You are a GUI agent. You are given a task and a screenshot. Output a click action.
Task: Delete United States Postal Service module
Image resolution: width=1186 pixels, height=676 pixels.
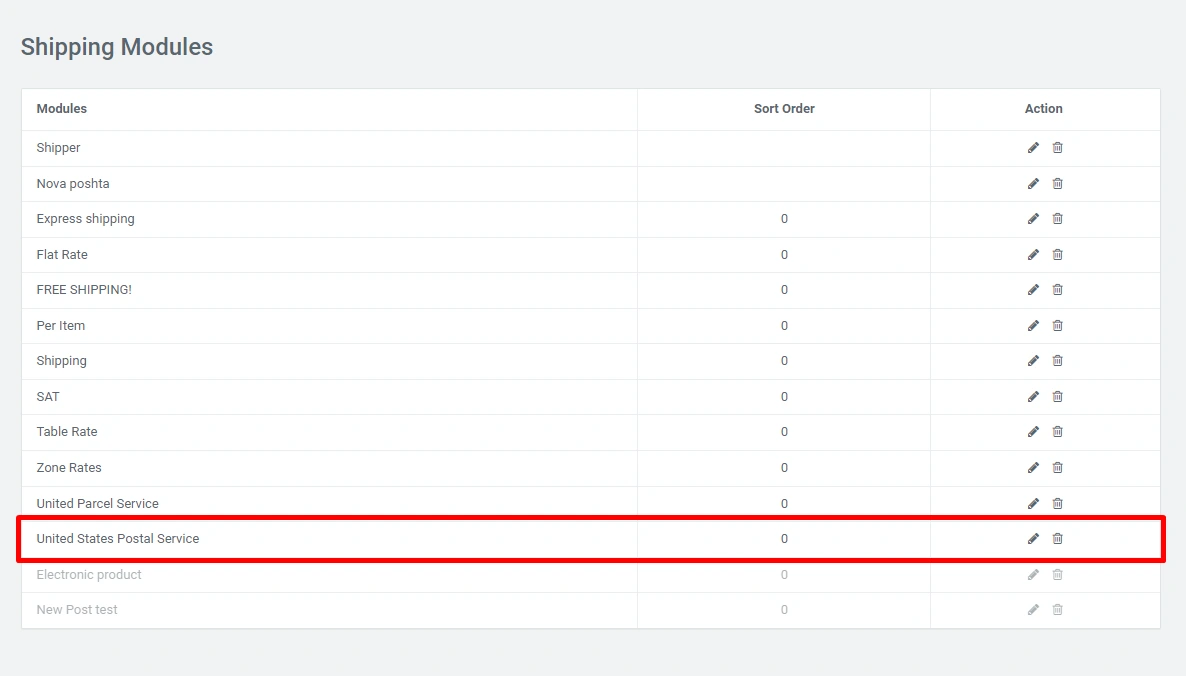(x=1057, y=539)
